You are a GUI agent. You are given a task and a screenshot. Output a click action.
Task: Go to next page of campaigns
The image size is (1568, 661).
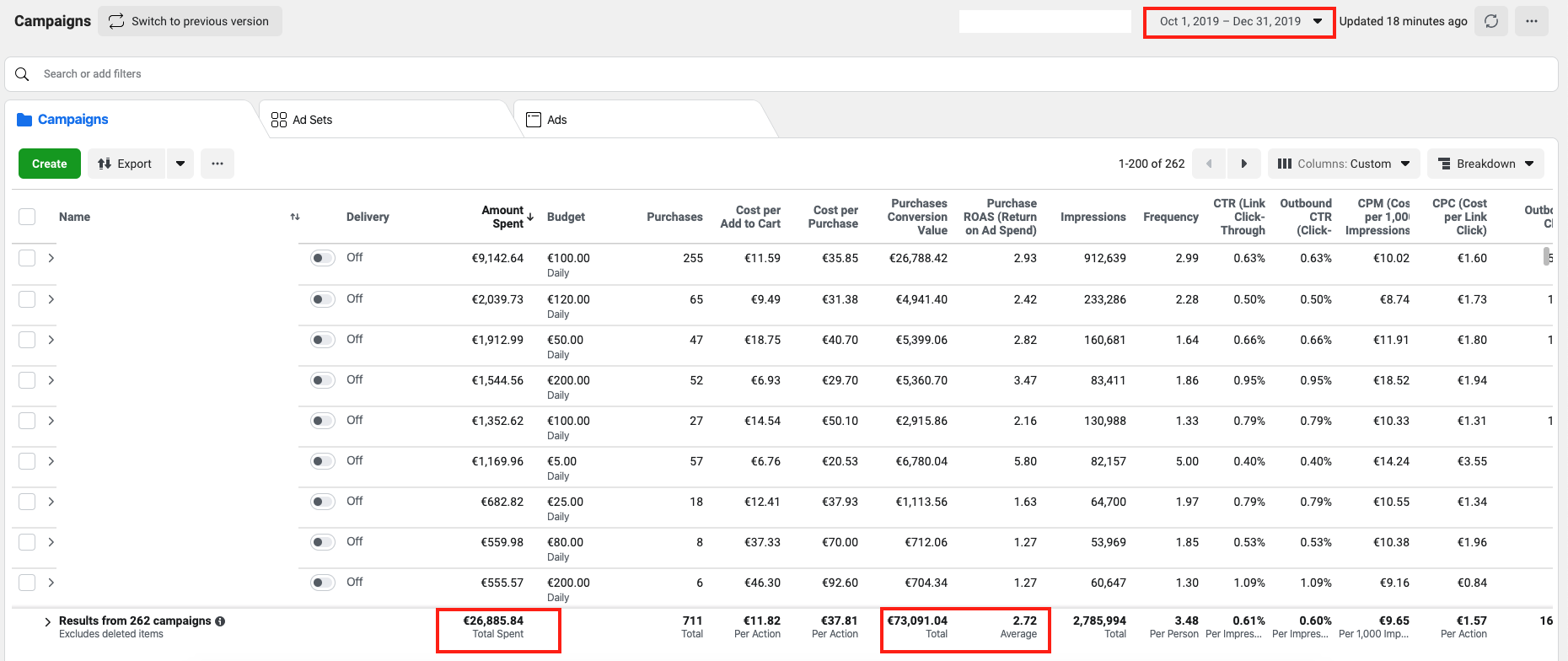tap(1243, 164)
